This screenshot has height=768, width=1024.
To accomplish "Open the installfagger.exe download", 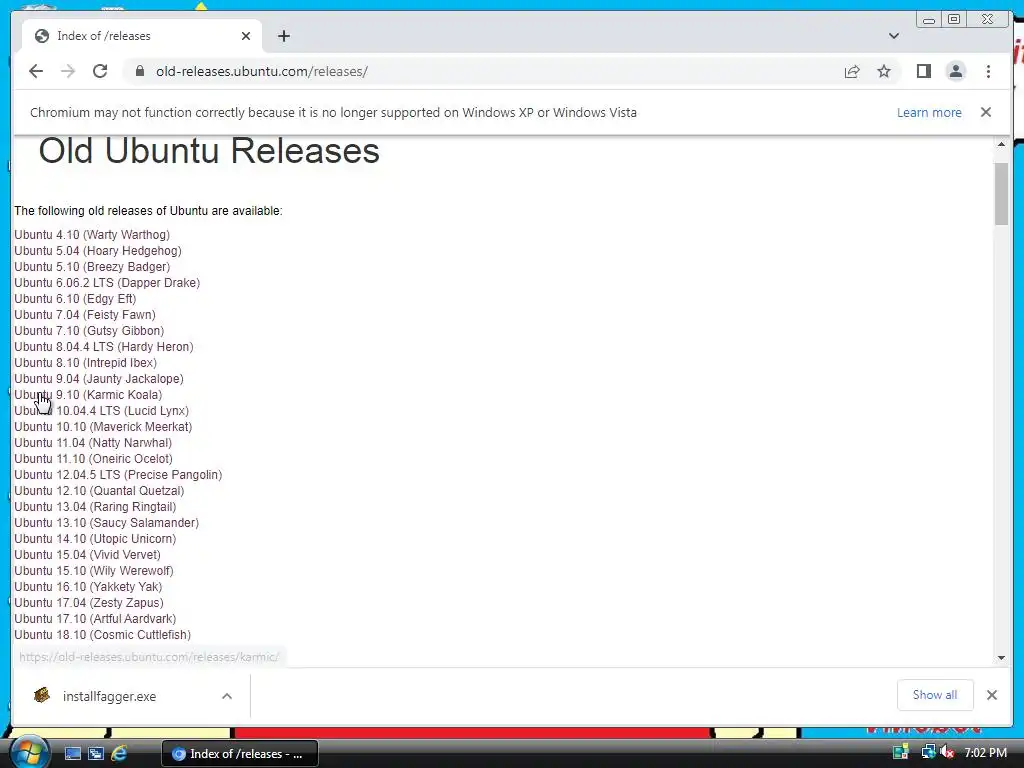I will pyautogui.click(x=109, y=696).
